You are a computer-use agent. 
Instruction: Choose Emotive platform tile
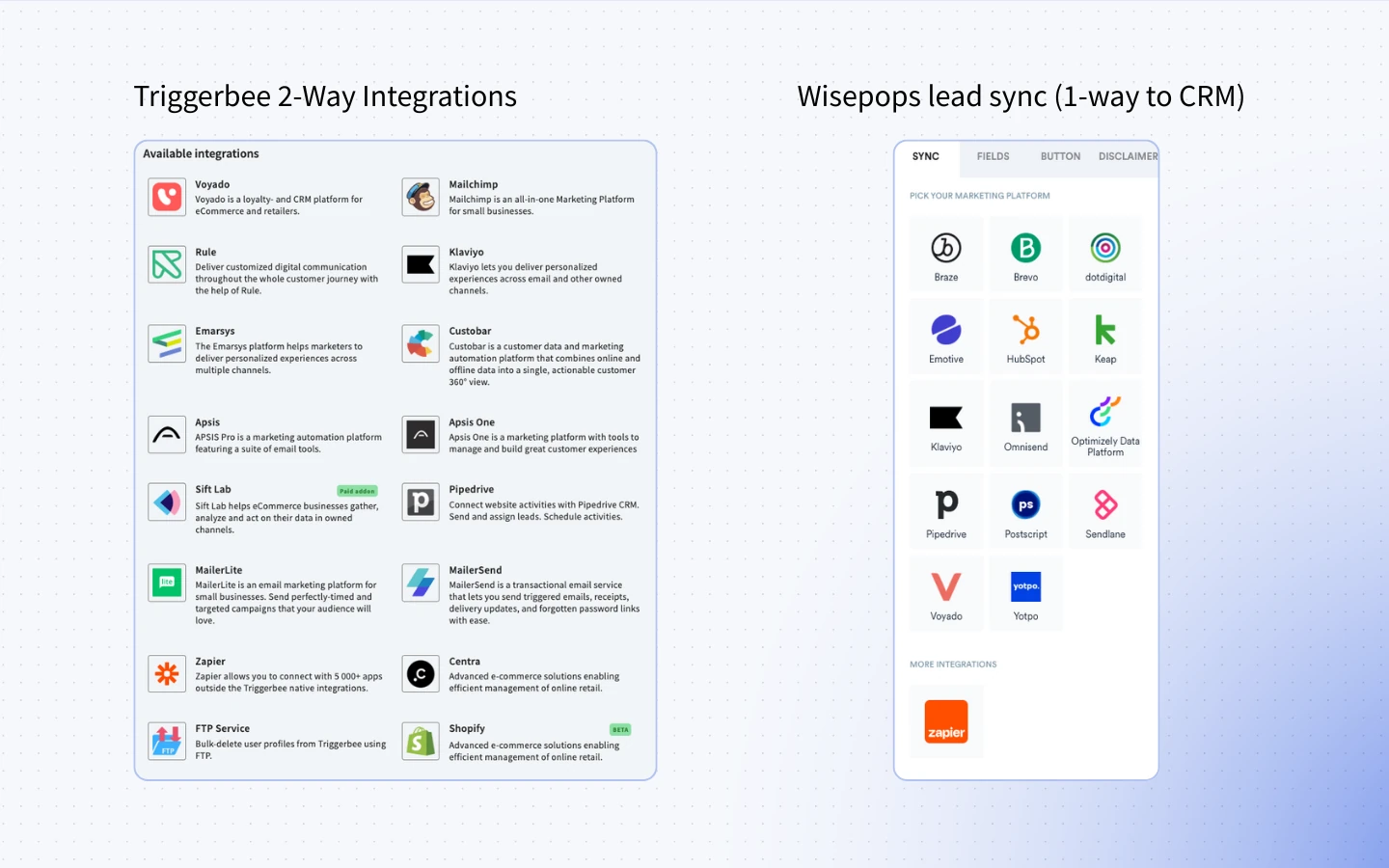[946, 337]
